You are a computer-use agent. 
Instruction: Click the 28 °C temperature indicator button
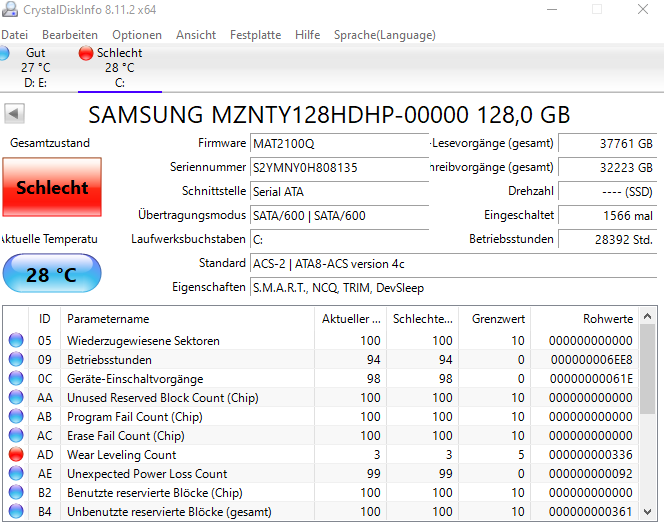click(52, 274)
